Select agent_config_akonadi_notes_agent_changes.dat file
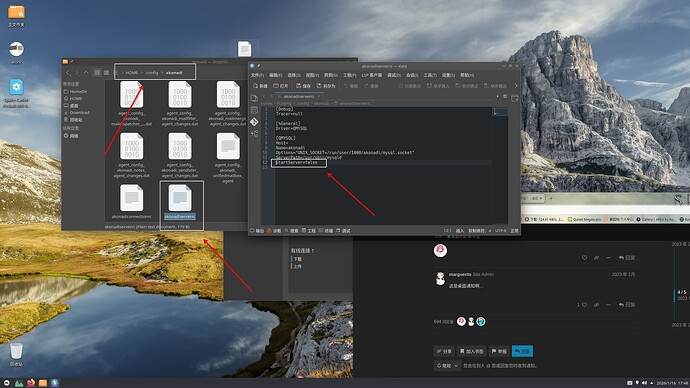Viewport: 690px width, 388px height. click(x=132, y=155)
